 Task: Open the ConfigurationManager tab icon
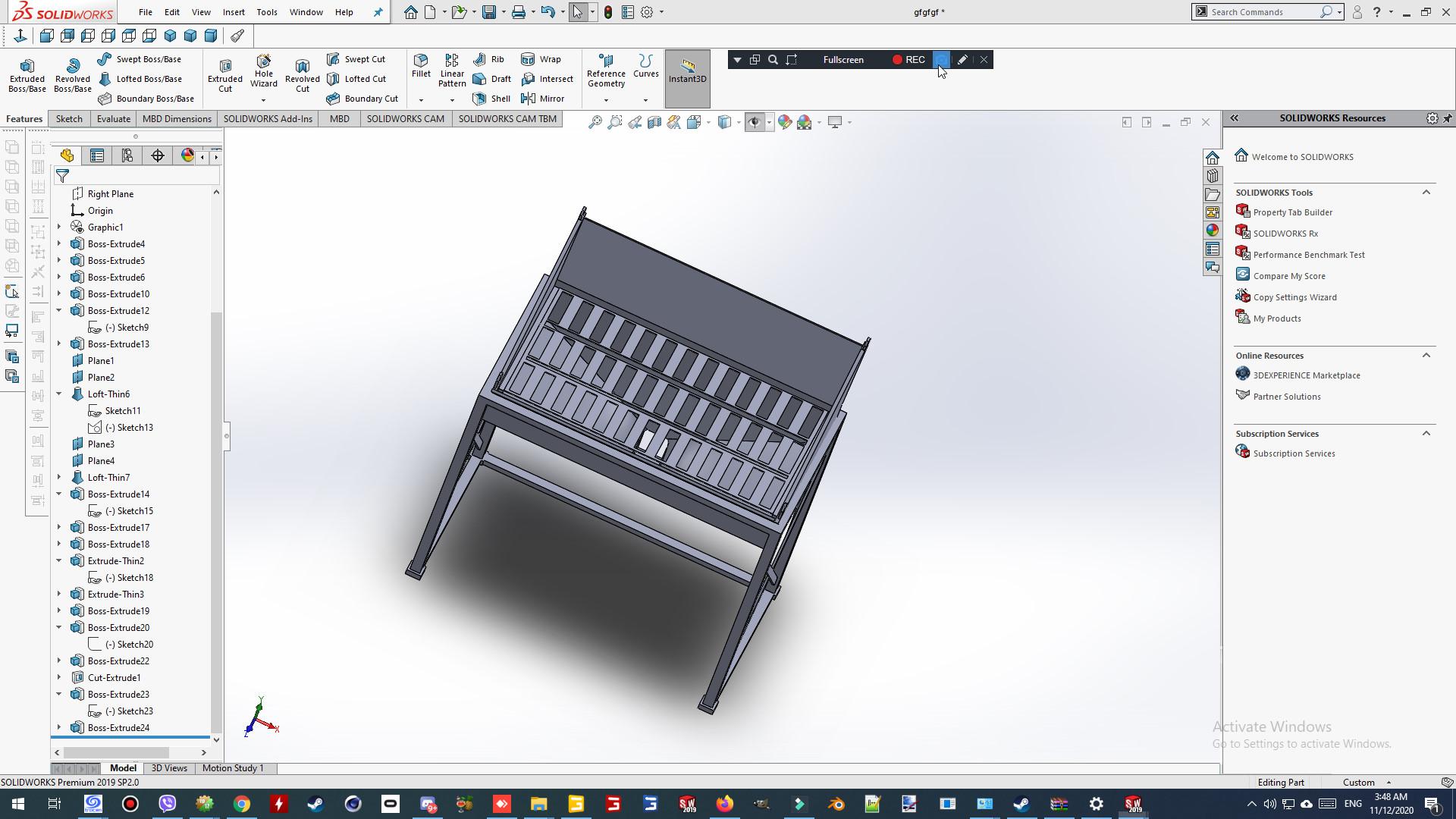click(x=127, y=155)
